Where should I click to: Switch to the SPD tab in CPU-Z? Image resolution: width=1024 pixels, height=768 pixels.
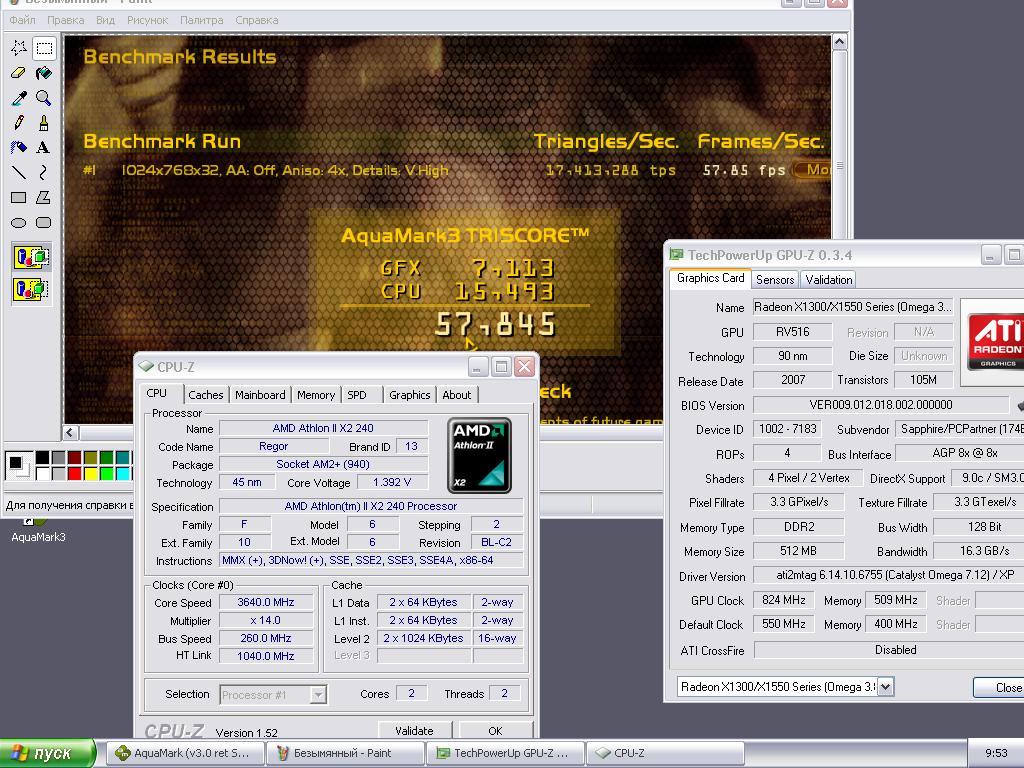357,395
